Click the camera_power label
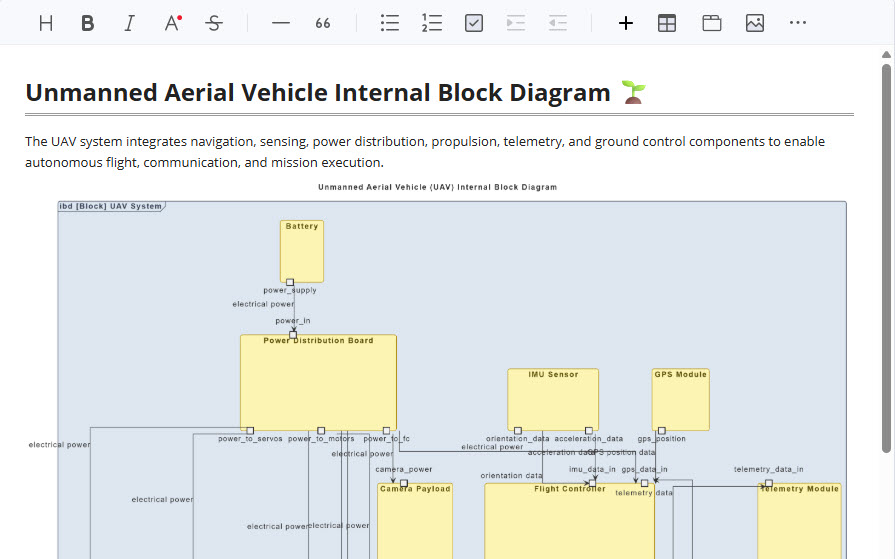This screenshot has height=559, width=895. tap(404, 469)
